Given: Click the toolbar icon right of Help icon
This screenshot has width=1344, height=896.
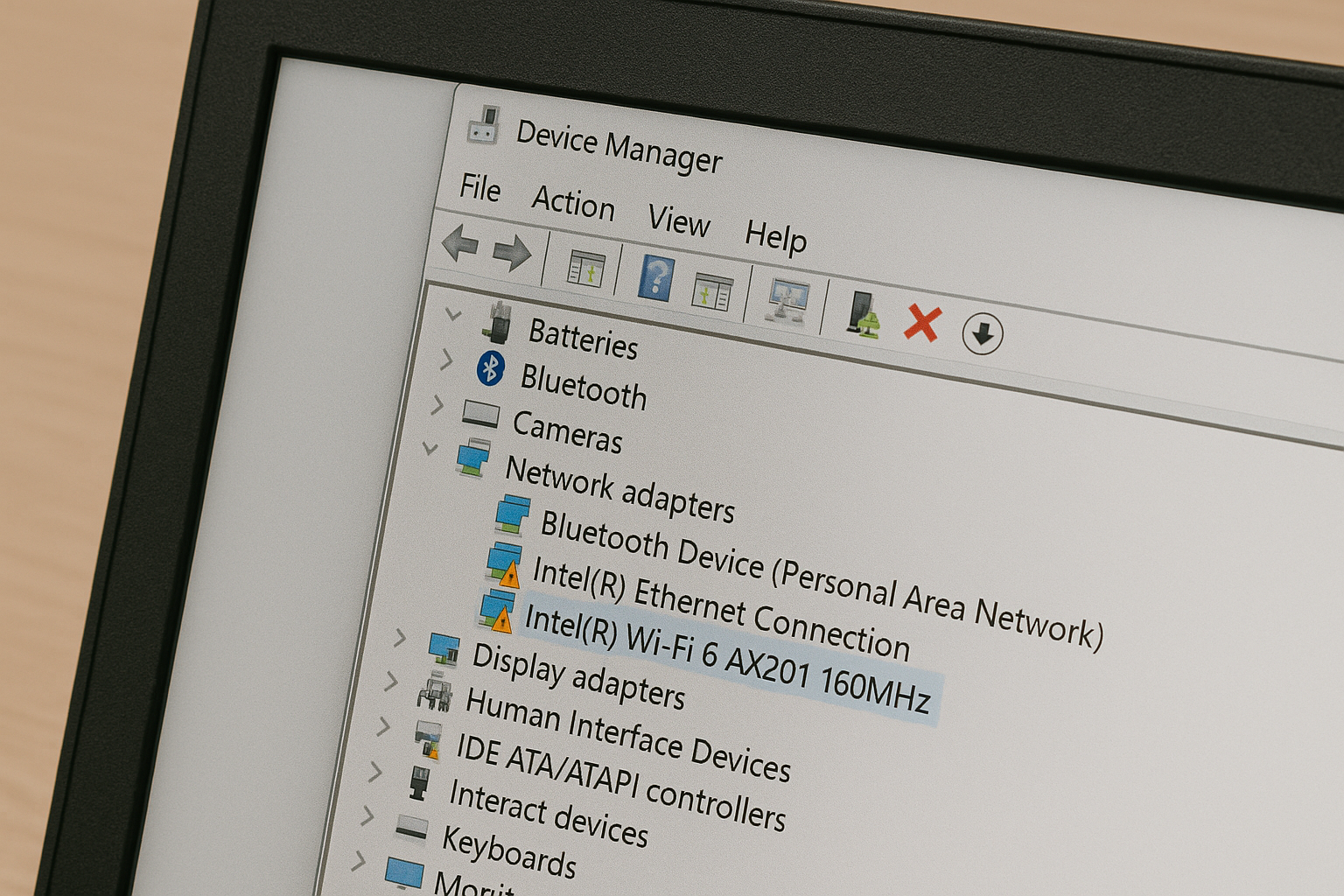Looking at the screenshot, I should click(x=711, y=291).
